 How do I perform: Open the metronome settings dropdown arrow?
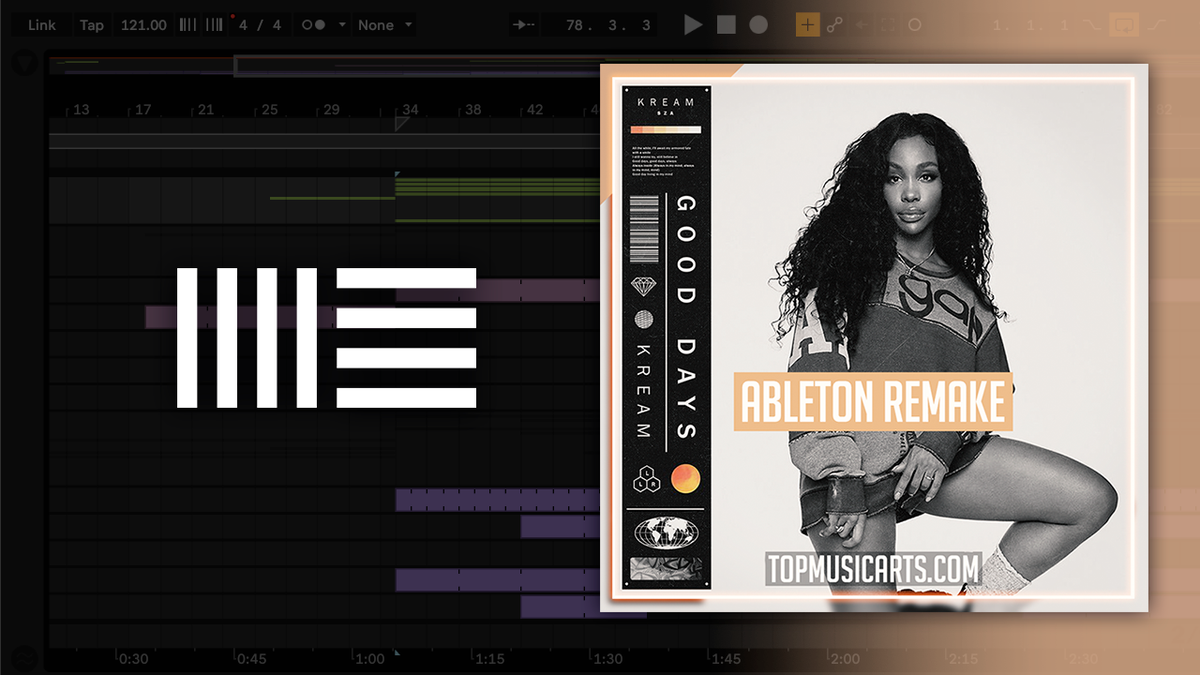342,25
